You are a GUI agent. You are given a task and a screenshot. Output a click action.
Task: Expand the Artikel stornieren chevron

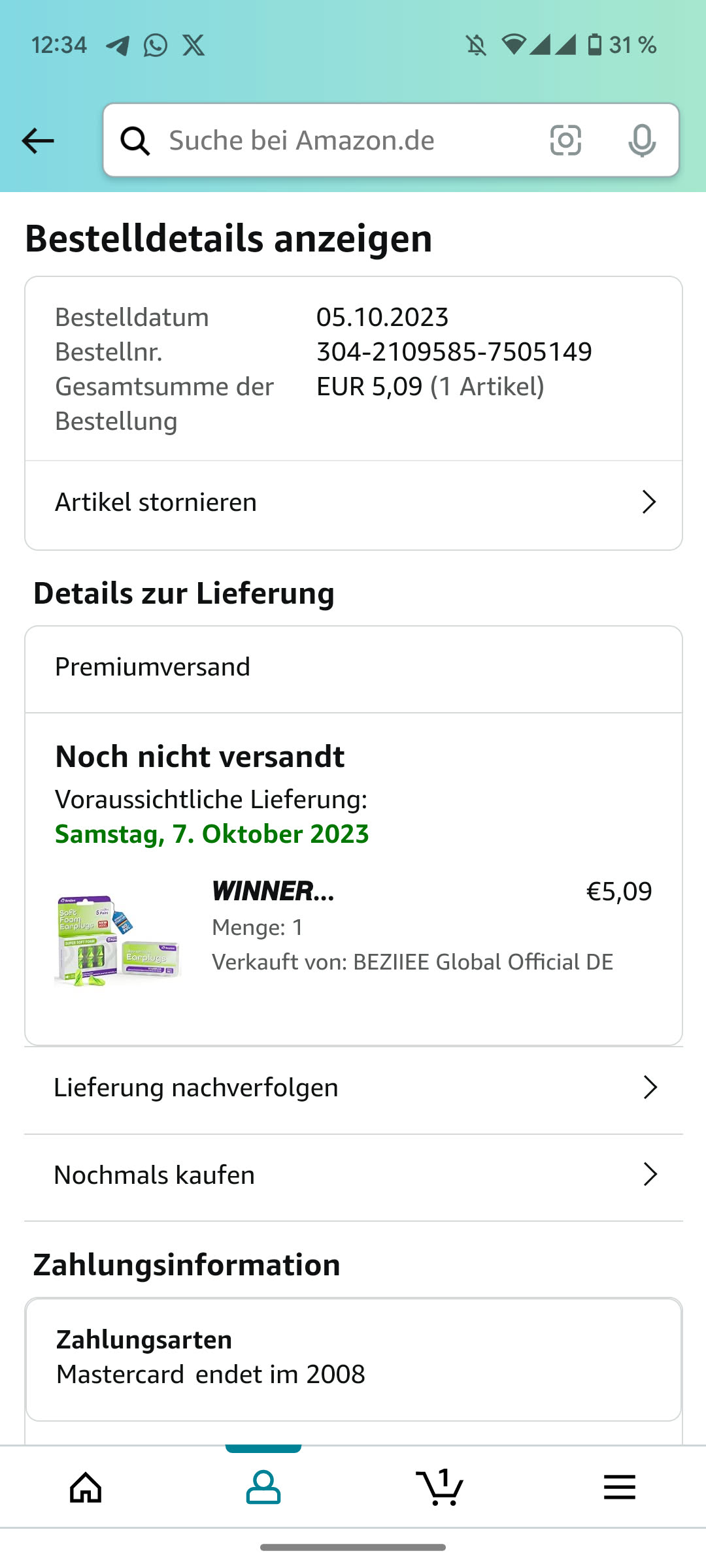648,502
